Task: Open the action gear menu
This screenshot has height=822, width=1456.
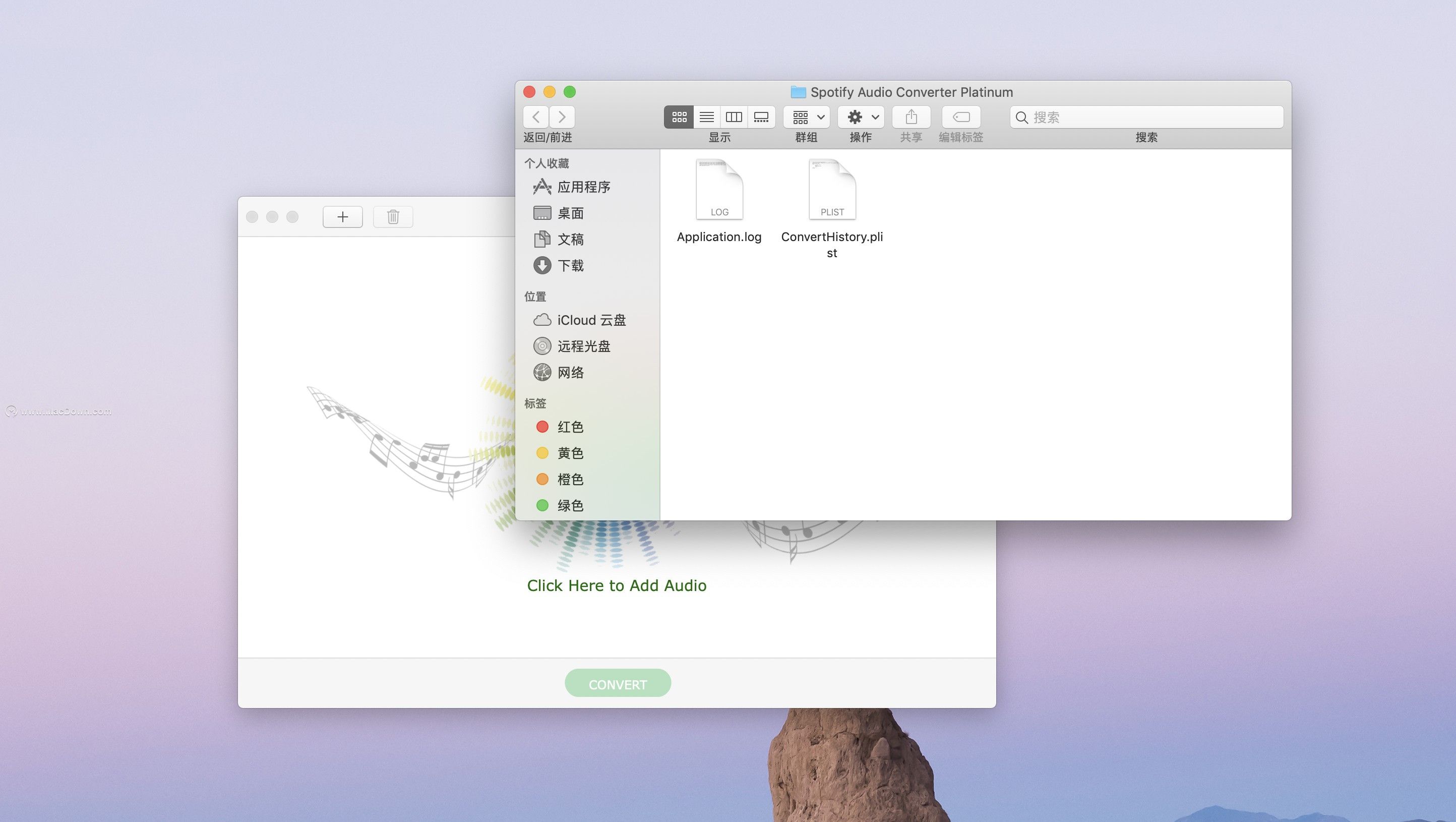Action: point(861,117)
